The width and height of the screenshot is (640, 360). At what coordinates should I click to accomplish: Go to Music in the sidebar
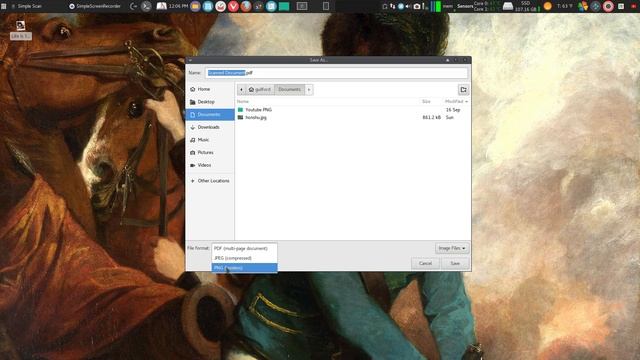point(210,140)
